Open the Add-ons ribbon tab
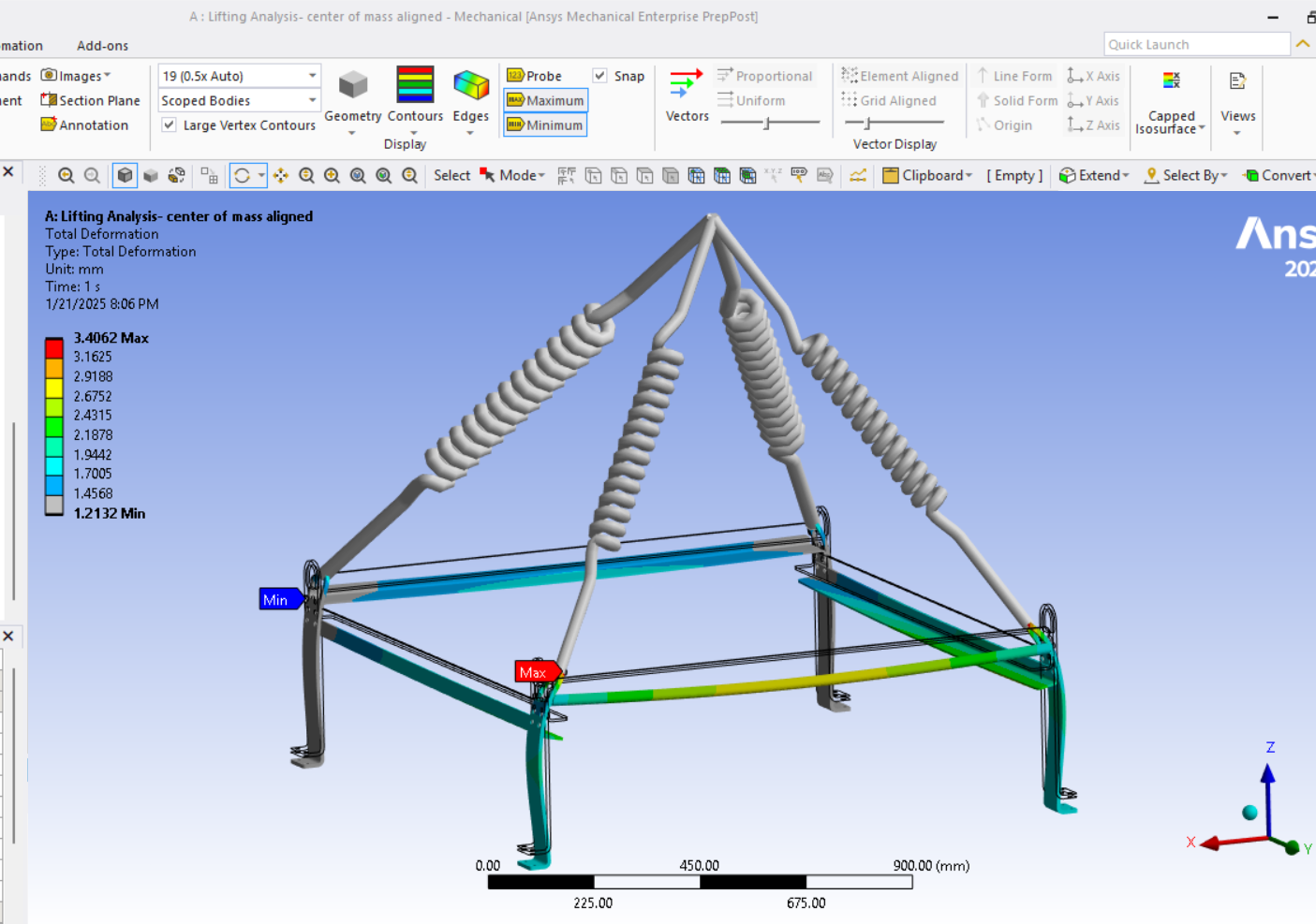 point(102,45)
